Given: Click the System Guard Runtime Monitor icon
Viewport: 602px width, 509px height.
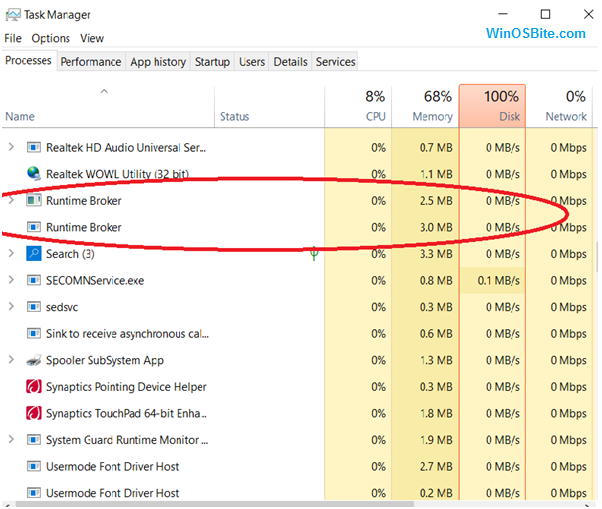Looking at the screenshot, I should tap(34, 440).
